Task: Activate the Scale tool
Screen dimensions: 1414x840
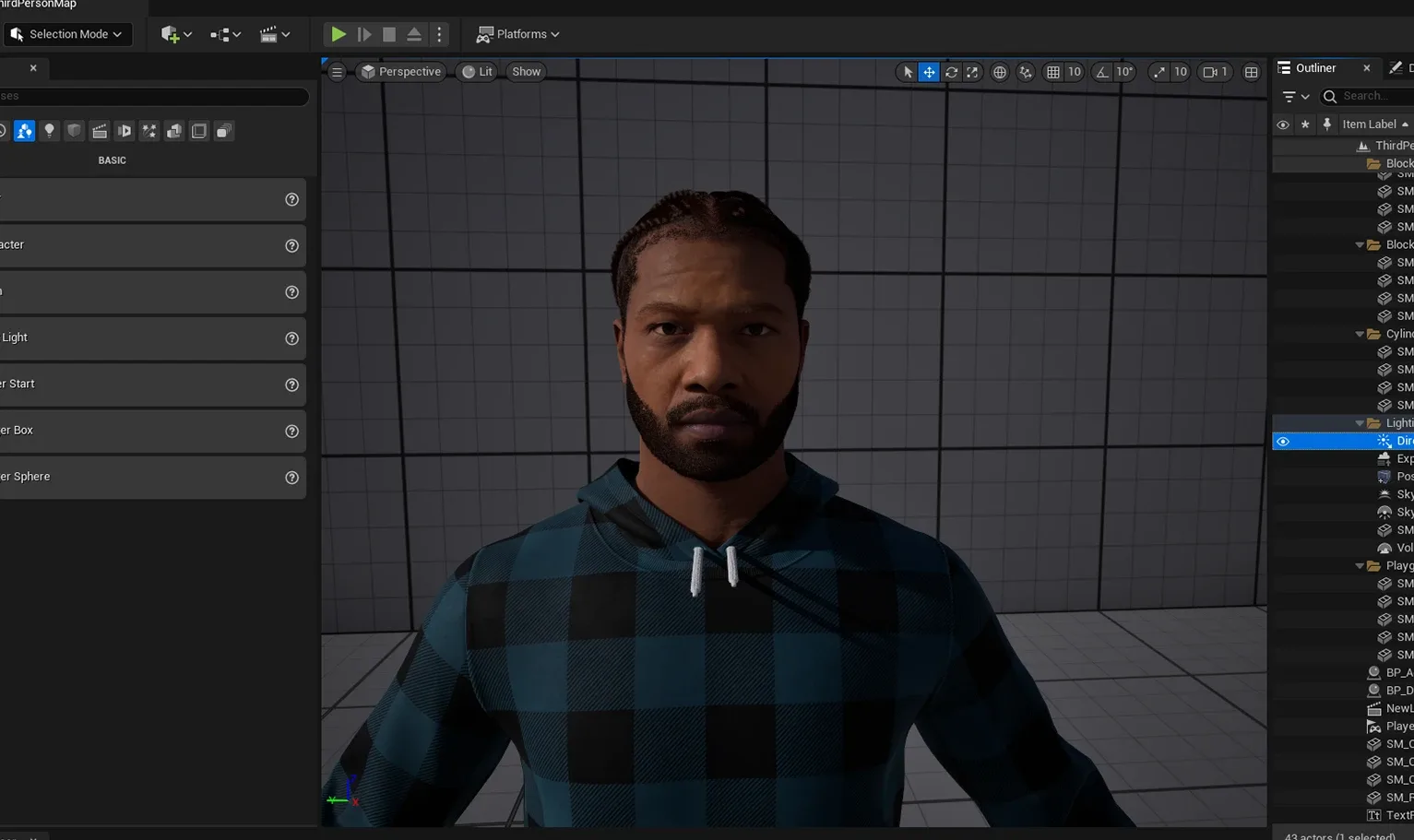Action: 972,72
